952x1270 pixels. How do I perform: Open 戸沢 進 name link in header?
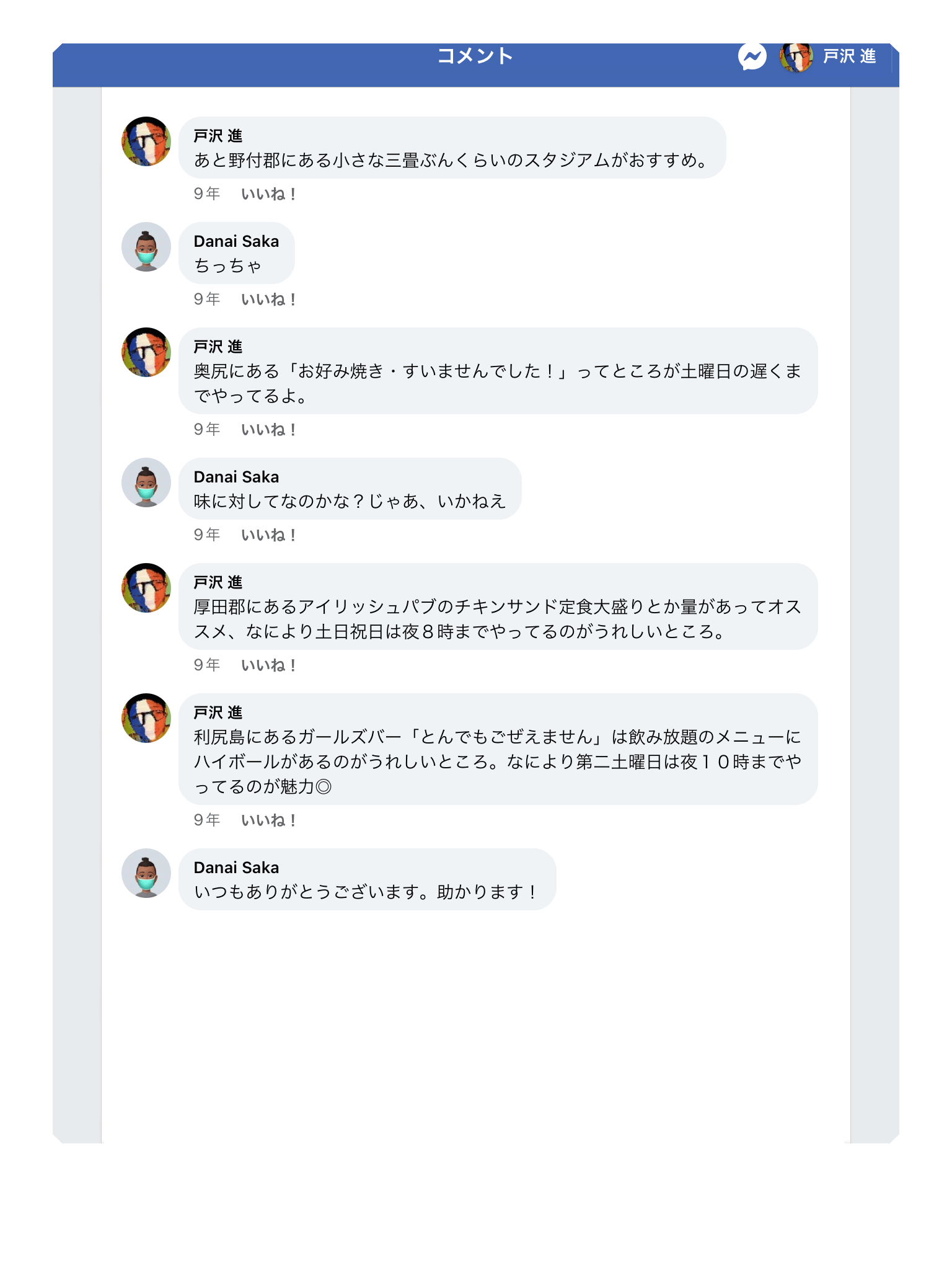[x=849, y=56]
